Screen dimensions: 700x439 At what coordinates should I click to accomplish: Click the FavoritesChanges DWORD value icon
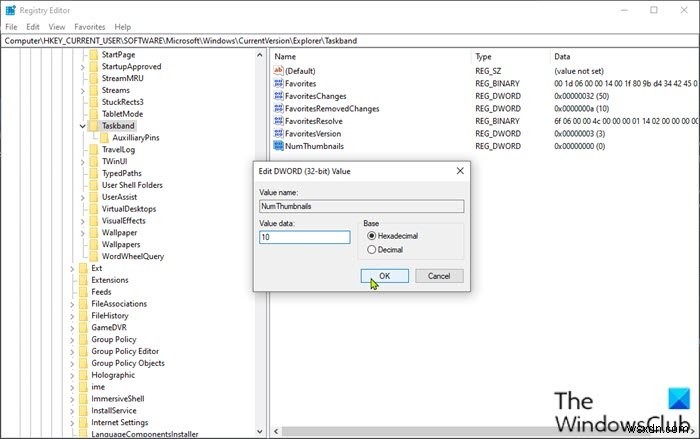click(x=279, y=96)
